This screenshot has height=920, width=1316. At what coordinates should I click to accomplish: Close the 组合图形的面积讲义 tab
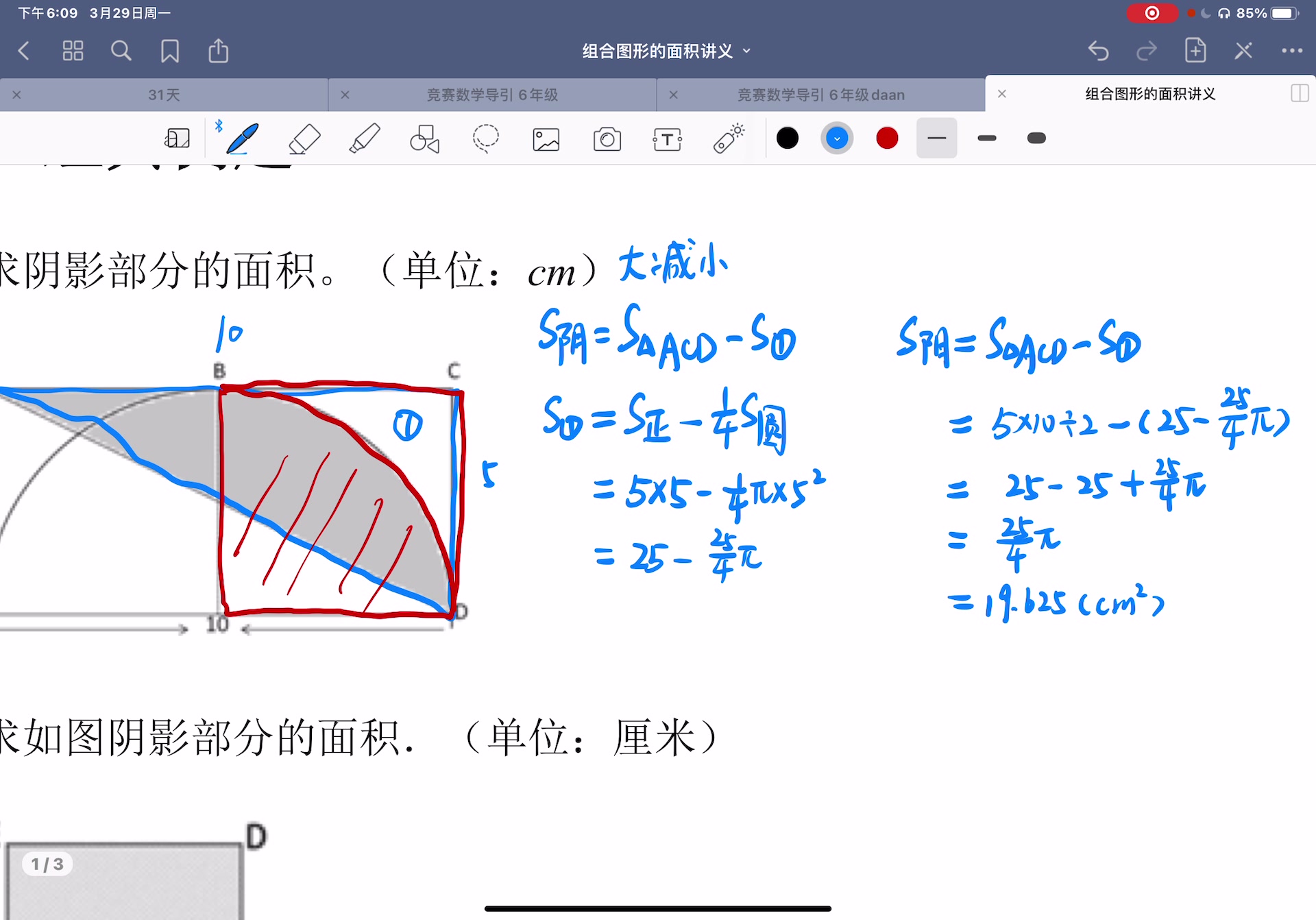(x=1002, y=94)
